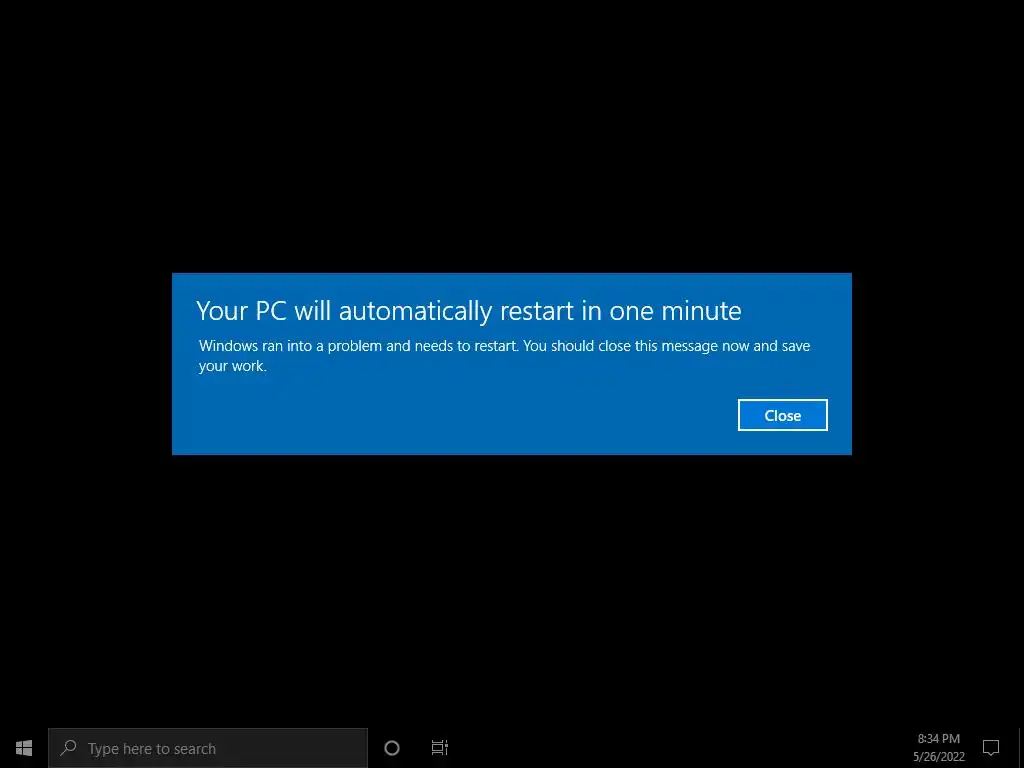
Task: Open the Windows Start menu
Action: [24, 748]
